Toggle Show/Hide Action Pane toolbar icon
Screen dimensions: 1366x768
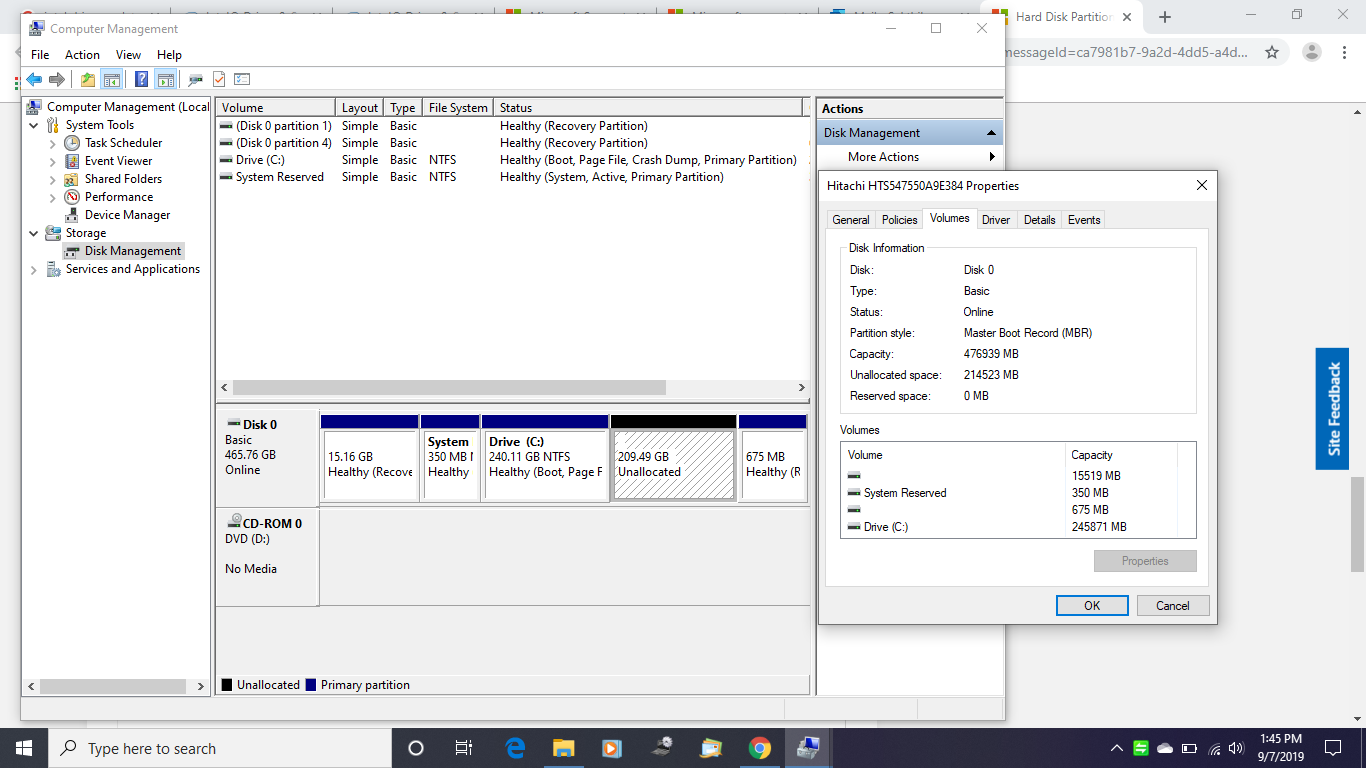click(x=166, y=80)
